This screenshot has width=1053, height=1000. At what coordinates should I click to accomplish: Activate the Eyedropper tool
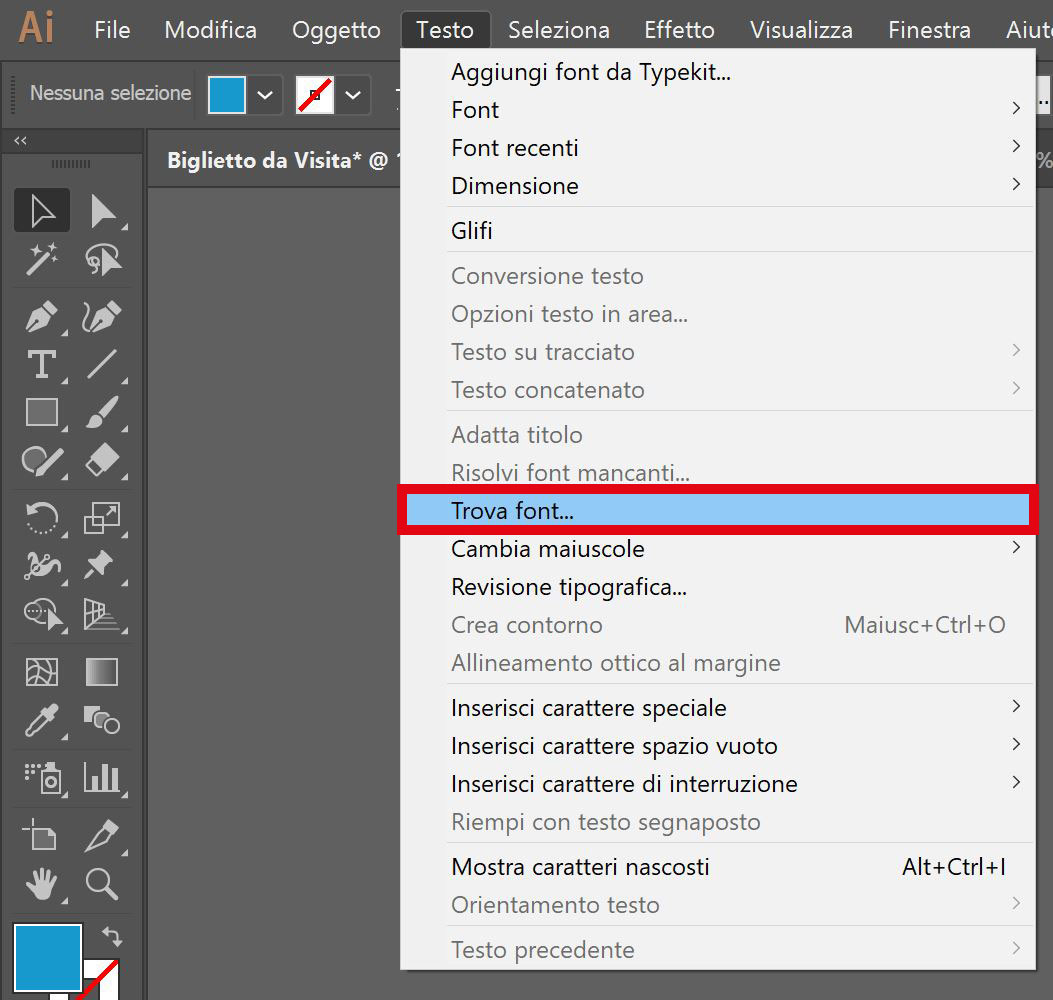coord(42,719)
